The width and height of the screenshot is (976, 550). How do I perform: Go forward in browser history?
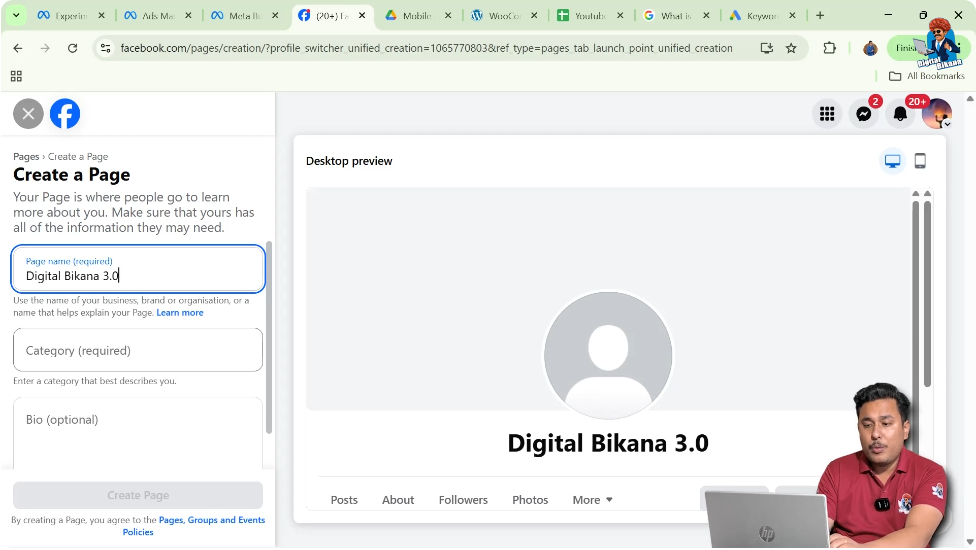click(x=45, y=48)
